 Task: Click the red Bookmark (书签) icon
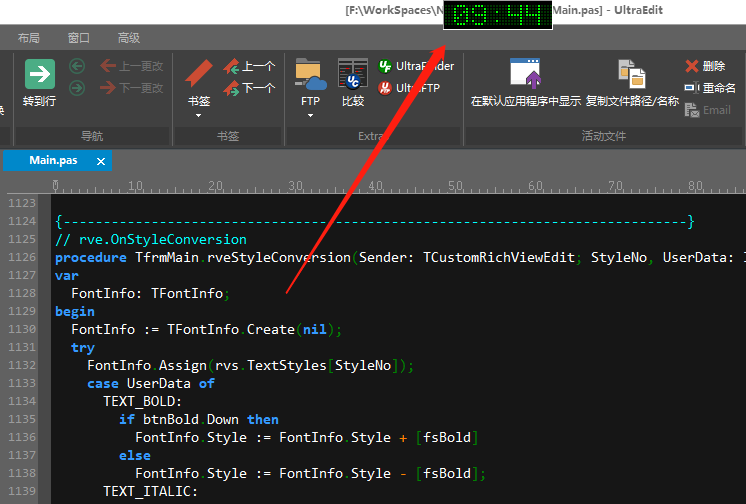tap(199, 73)
